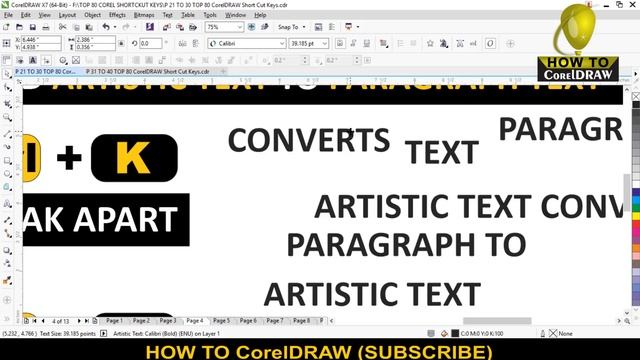Select the Drop Shadow tool in toolbox
Image resolution: width=640 pixels, height=360 pixels.
click(7, 250)
